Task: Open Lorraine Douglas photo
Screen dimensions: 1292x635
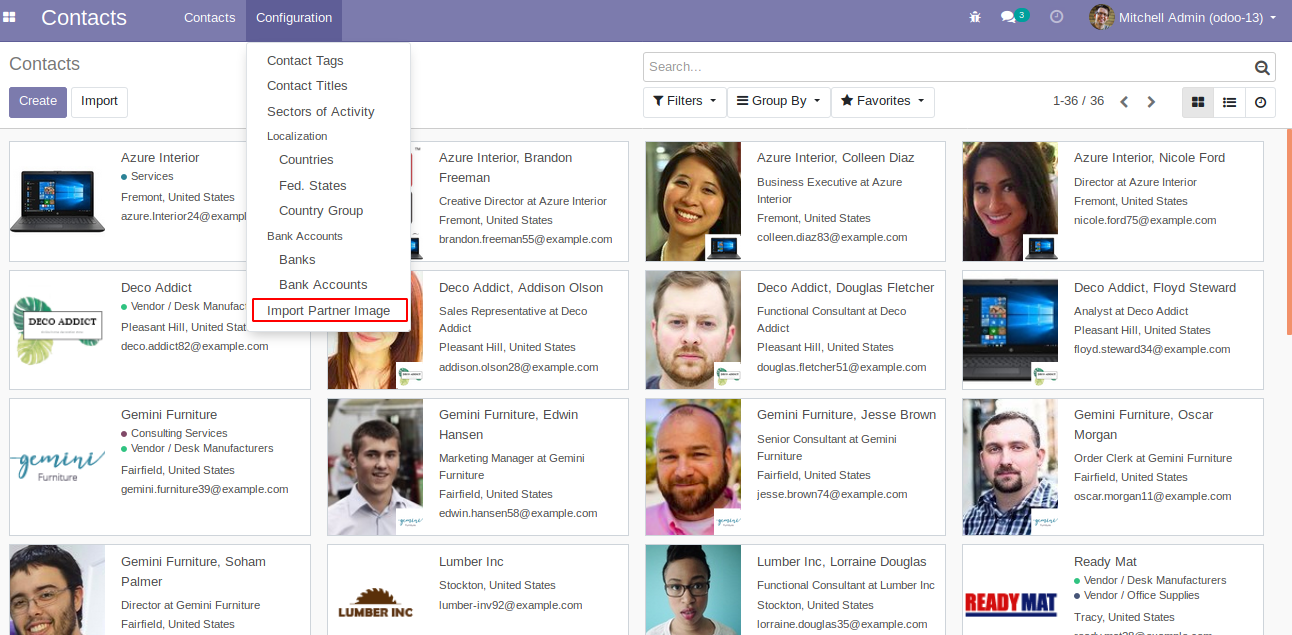Action: click(693, 590)
